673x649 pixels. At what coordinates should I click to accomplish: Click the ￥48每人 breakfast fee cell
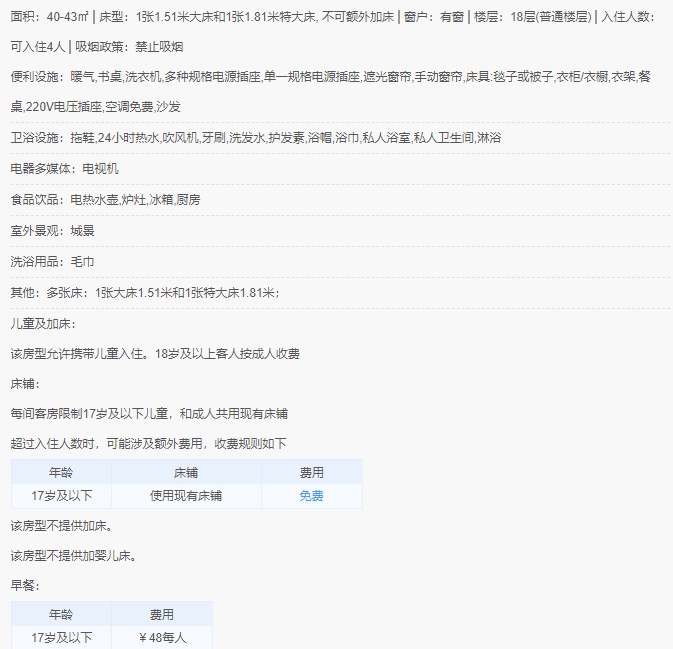[x=162, y=638]
